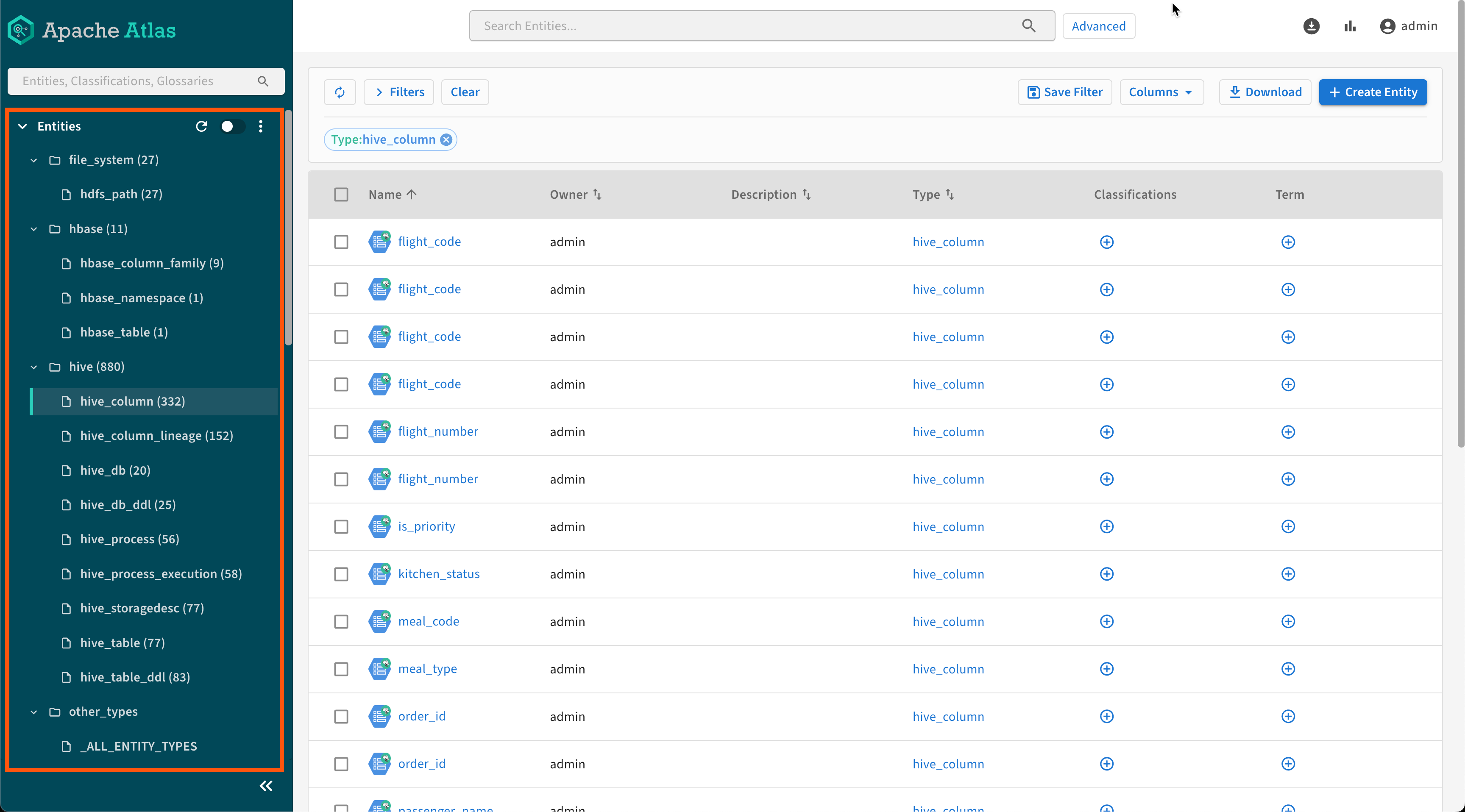This screenshot has height=812, width=1465.
Task: Click the Create Entity button
Action: pyautogui.click(x=1372, y=92)
